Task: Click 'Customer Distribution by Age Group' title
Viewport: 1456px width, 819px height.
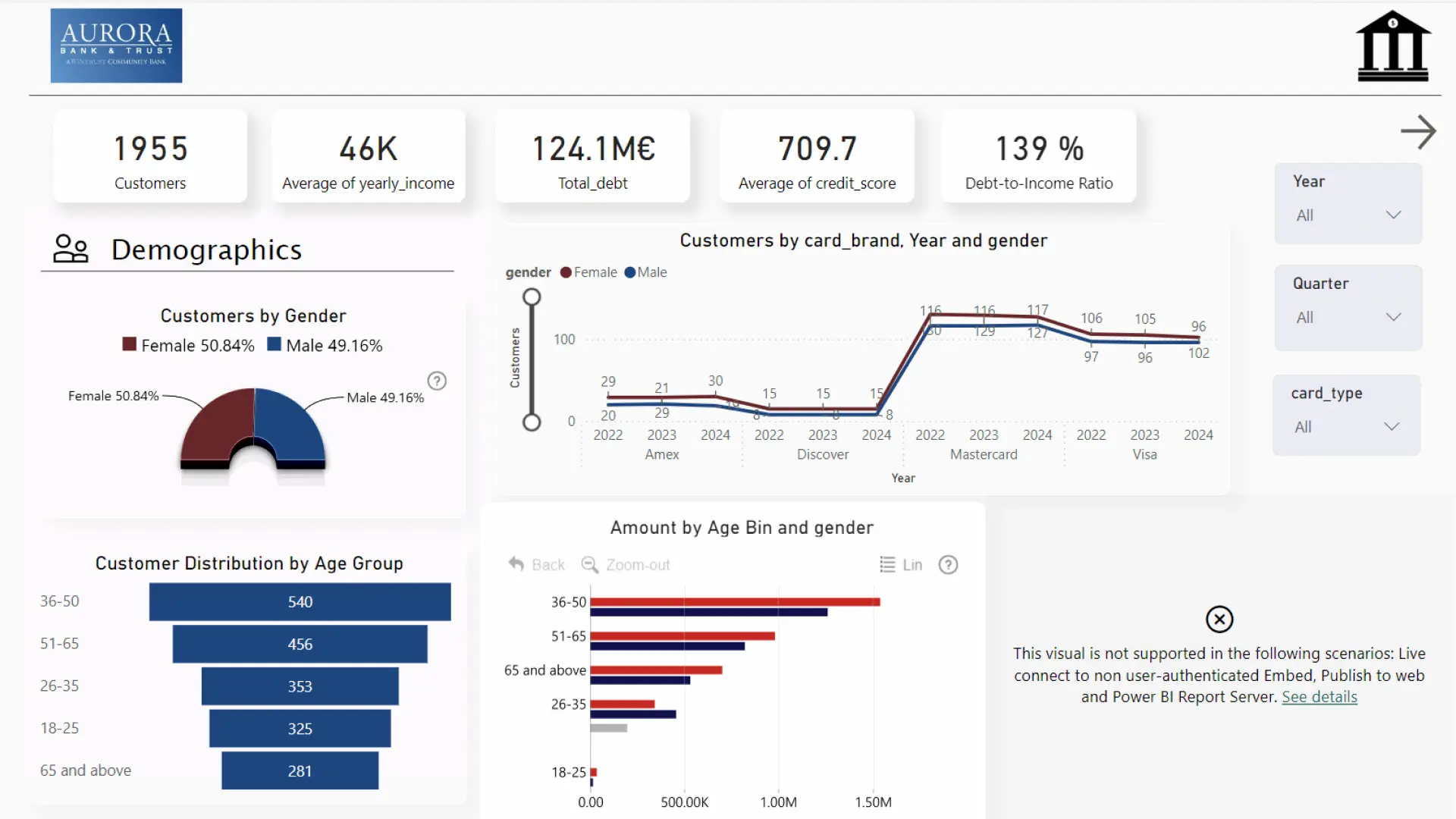Action: (x=249, y=563)
